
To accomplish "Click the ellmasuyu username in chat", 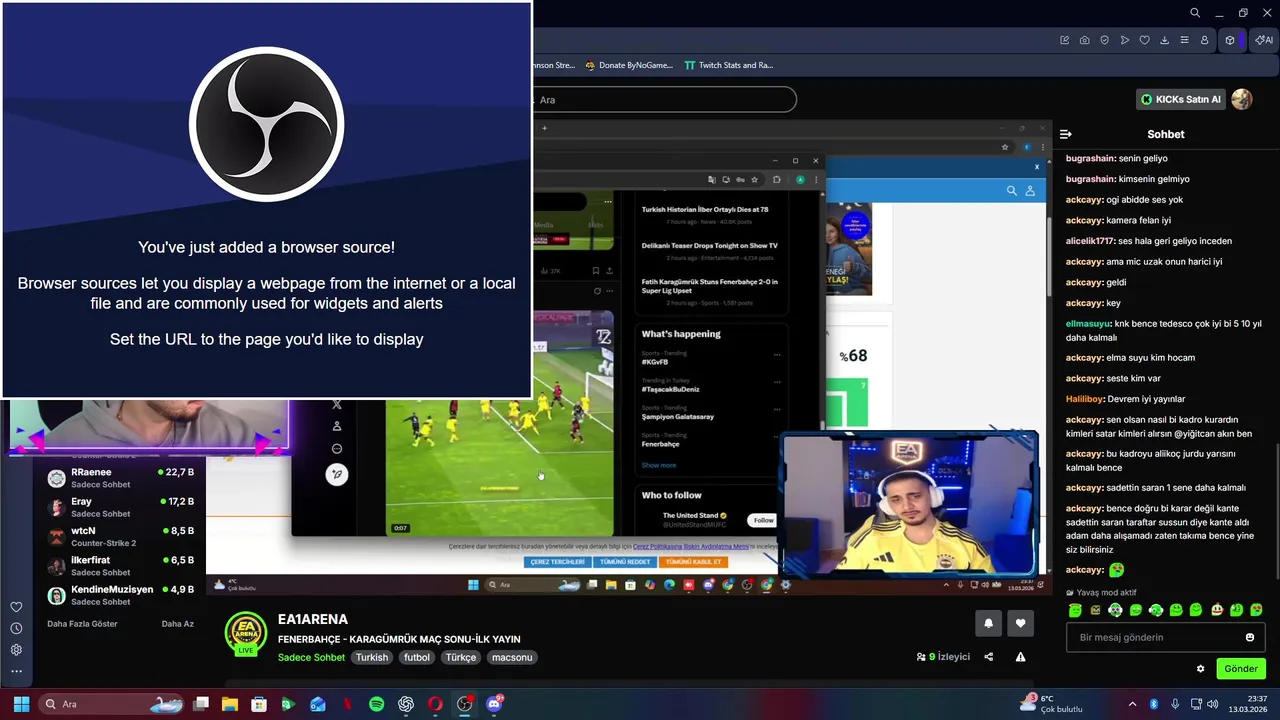I will [x=1089, y=324].
